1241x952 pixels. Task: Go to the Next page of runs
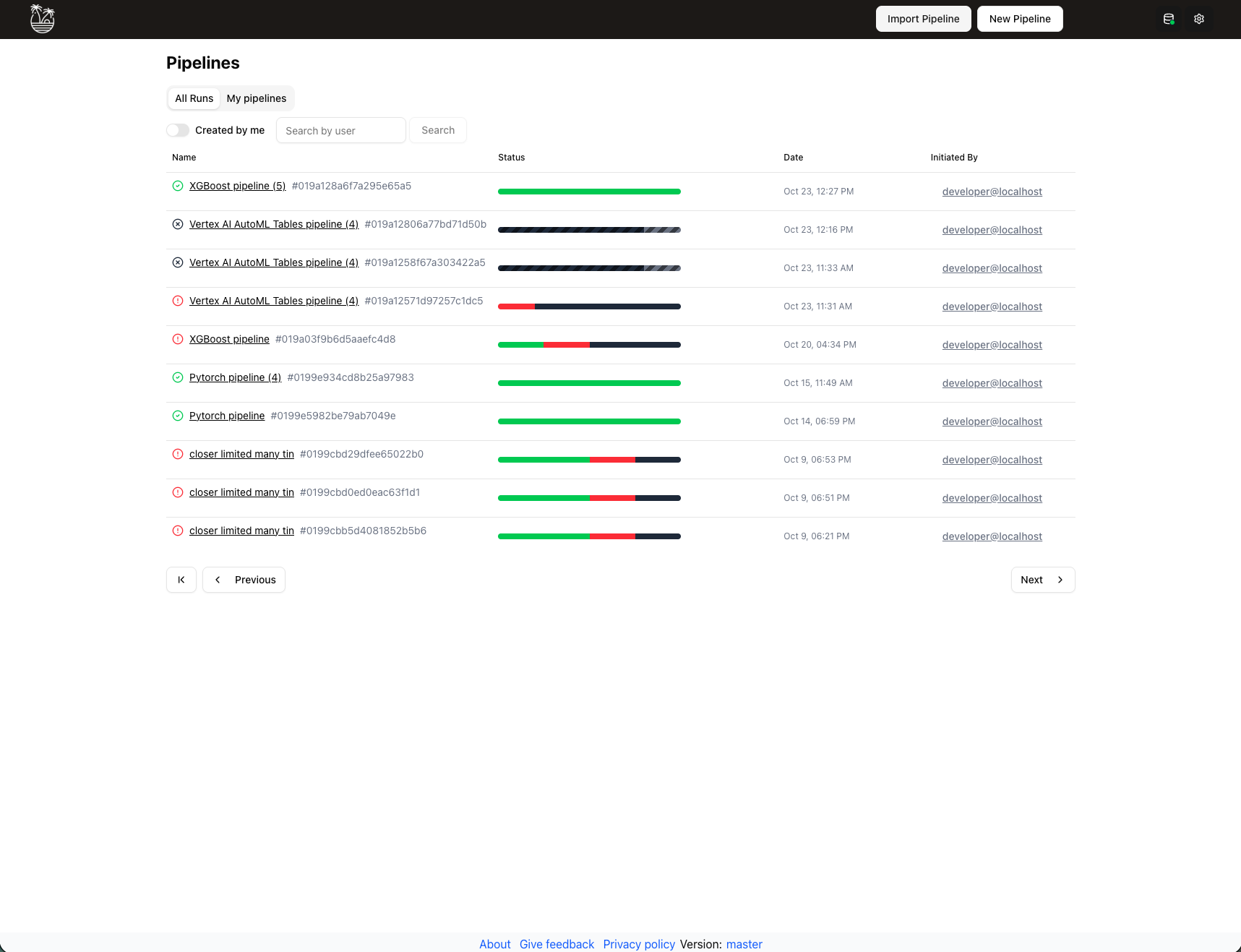coord(1042,580)
